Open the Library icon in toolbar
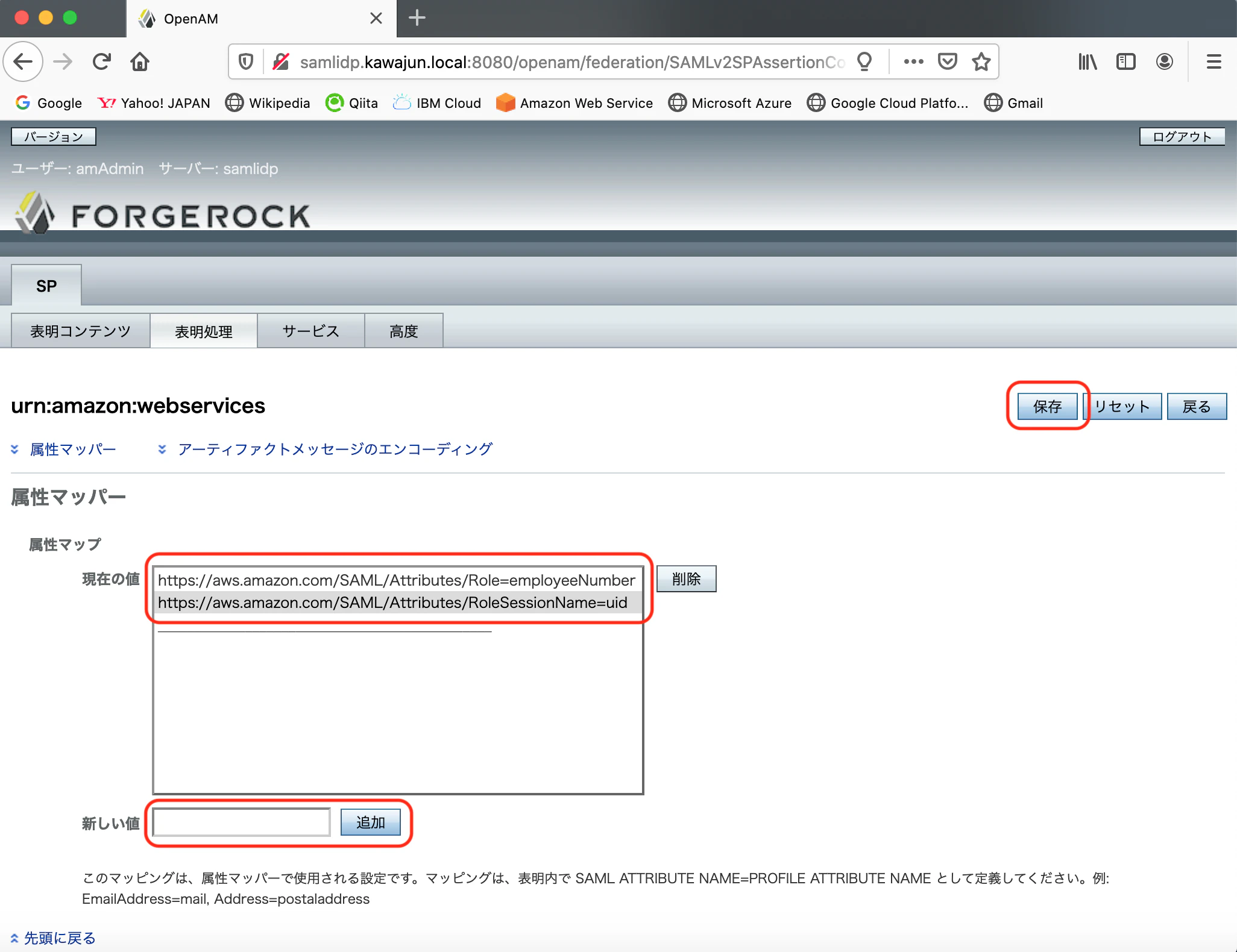The width and height of the screenshot is (1237, 952). point(1087,61)
